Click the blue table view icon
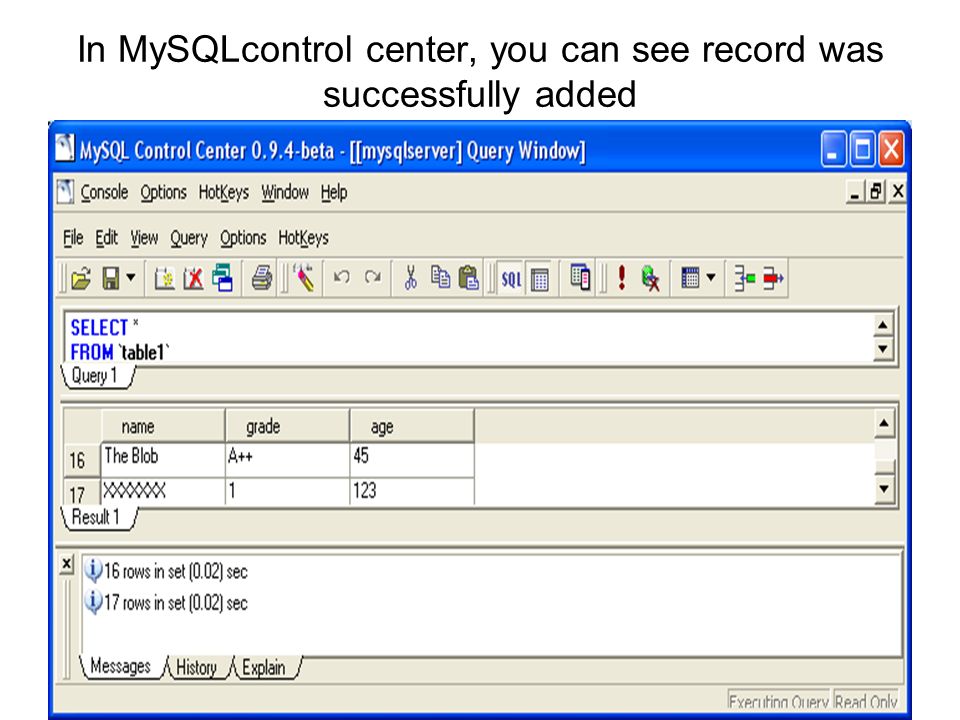Screen dimensions: 960x720 690,277
